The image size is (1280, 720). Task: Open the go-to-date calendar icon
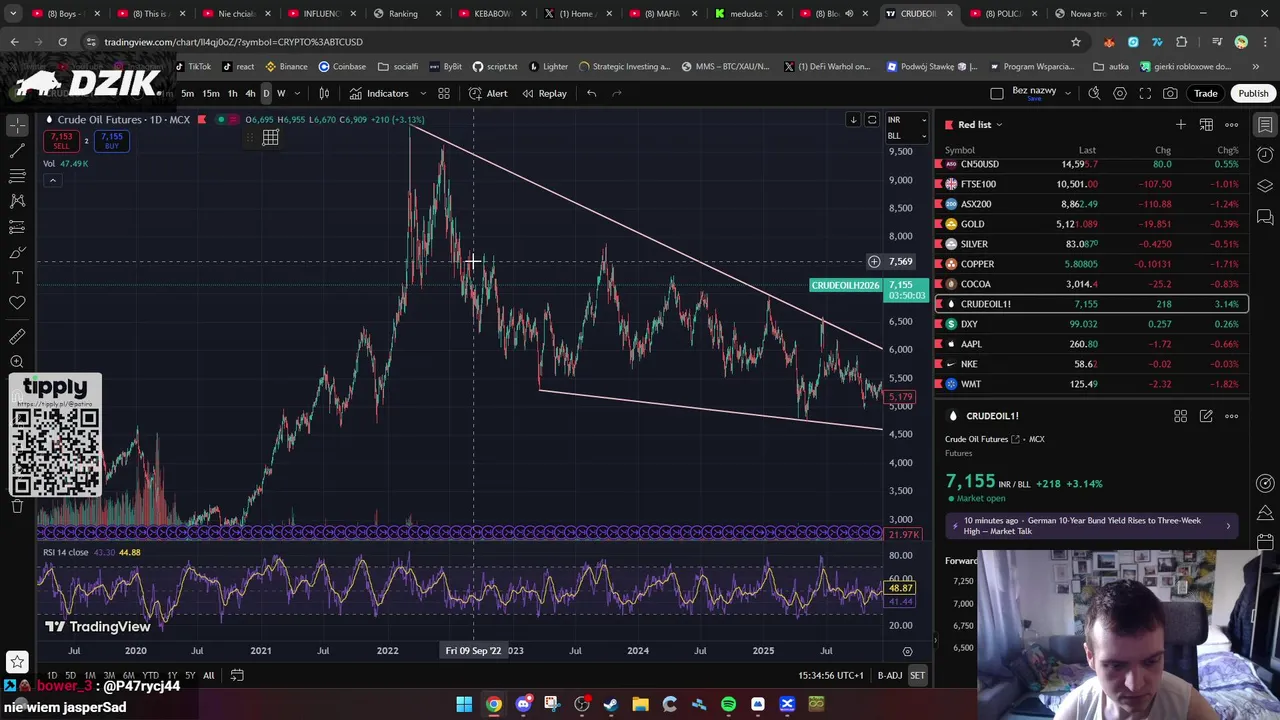tap(237, 675)
